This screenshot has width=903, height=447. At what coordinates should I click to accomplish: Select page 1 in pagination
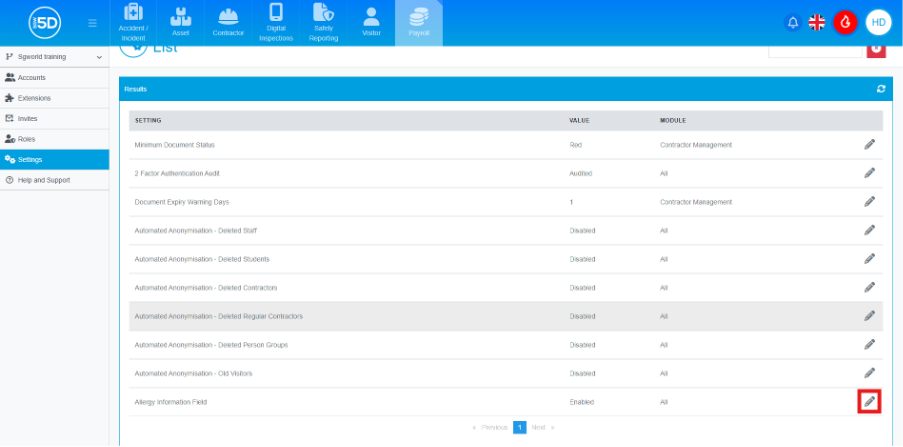[519, 427]
